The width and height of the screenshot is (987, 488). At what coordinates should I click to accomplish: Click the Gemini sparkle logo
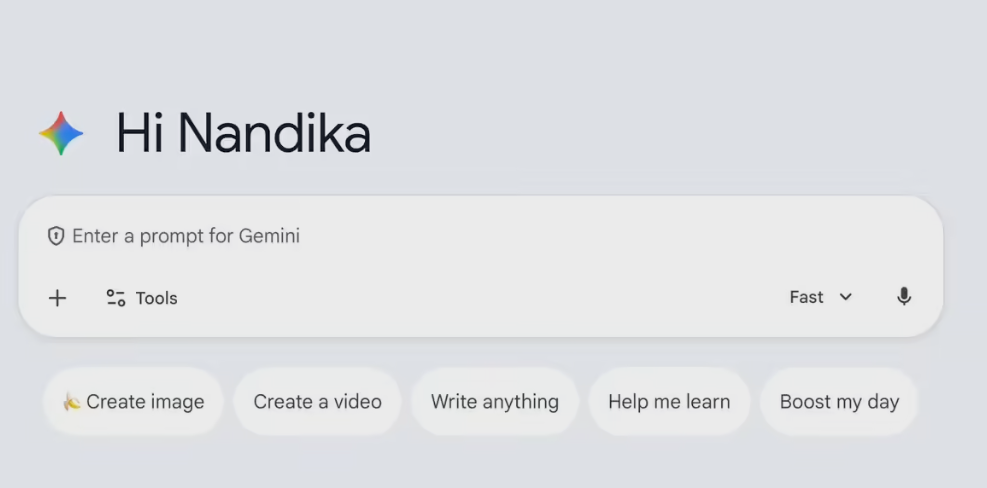point(61,133)
